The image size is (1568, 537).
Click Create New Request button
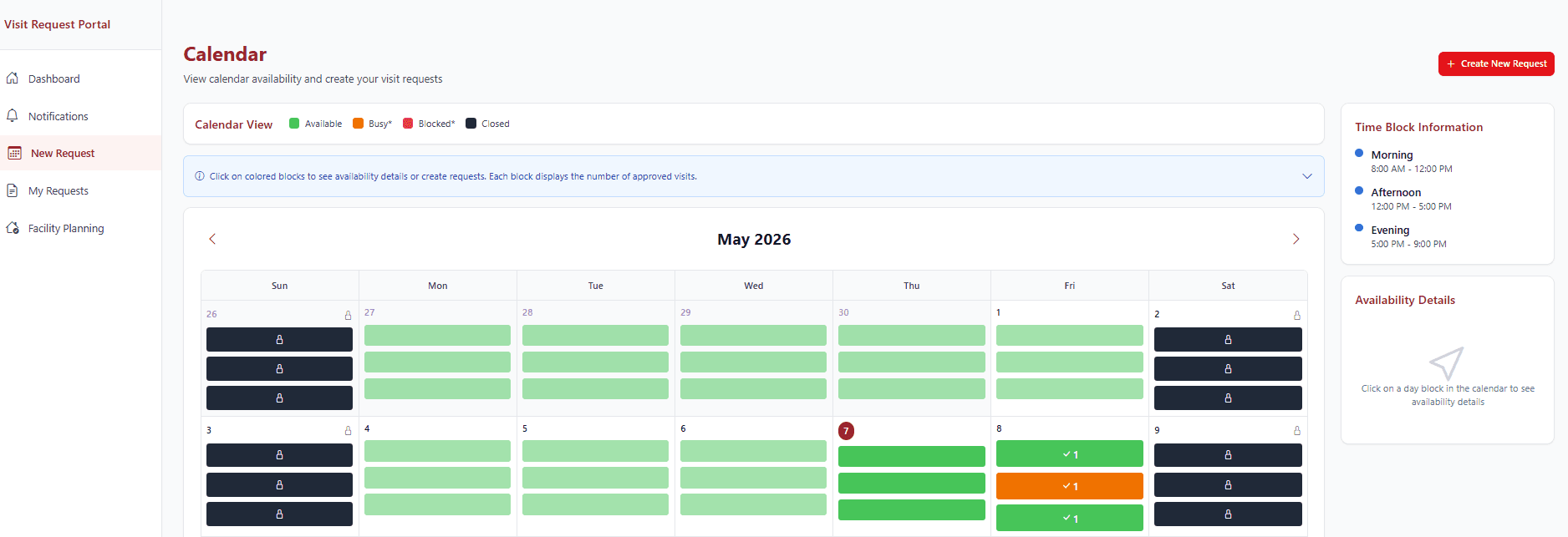pyautogui.click(x=1496, y=63)
